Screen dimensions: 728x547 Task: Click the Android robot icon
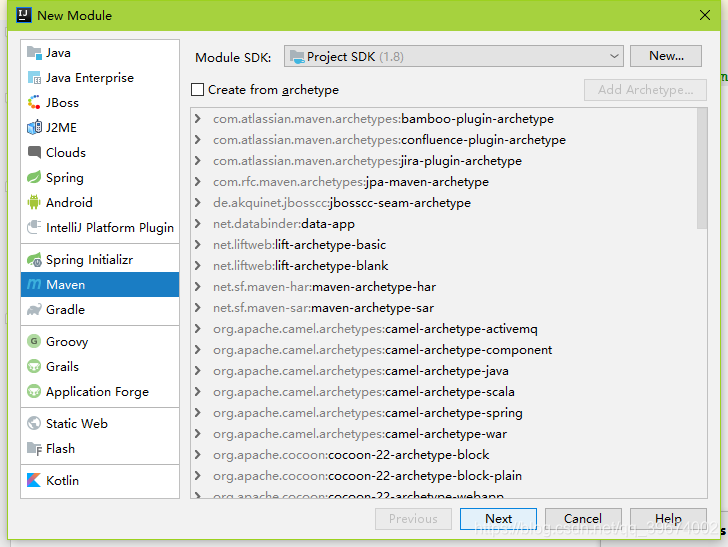(x=34, y=202)
